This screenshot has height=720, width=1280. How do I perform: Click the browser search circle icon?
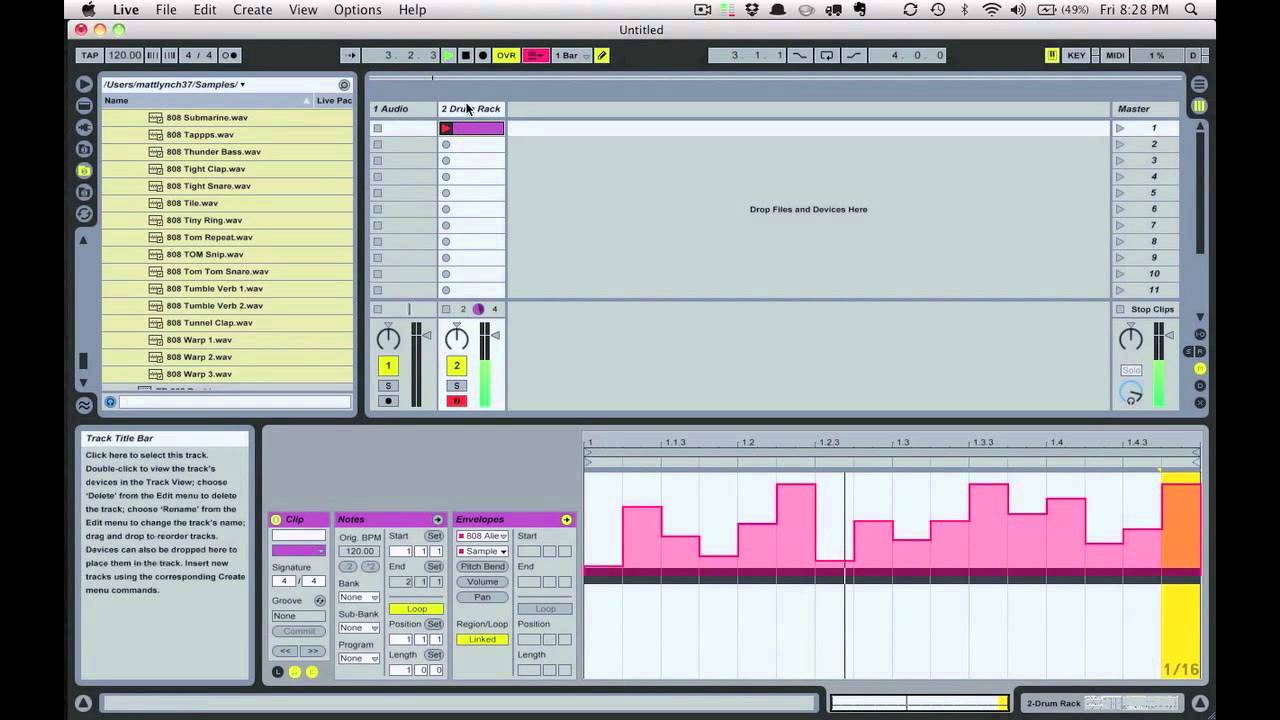click(x=344, y=85)
